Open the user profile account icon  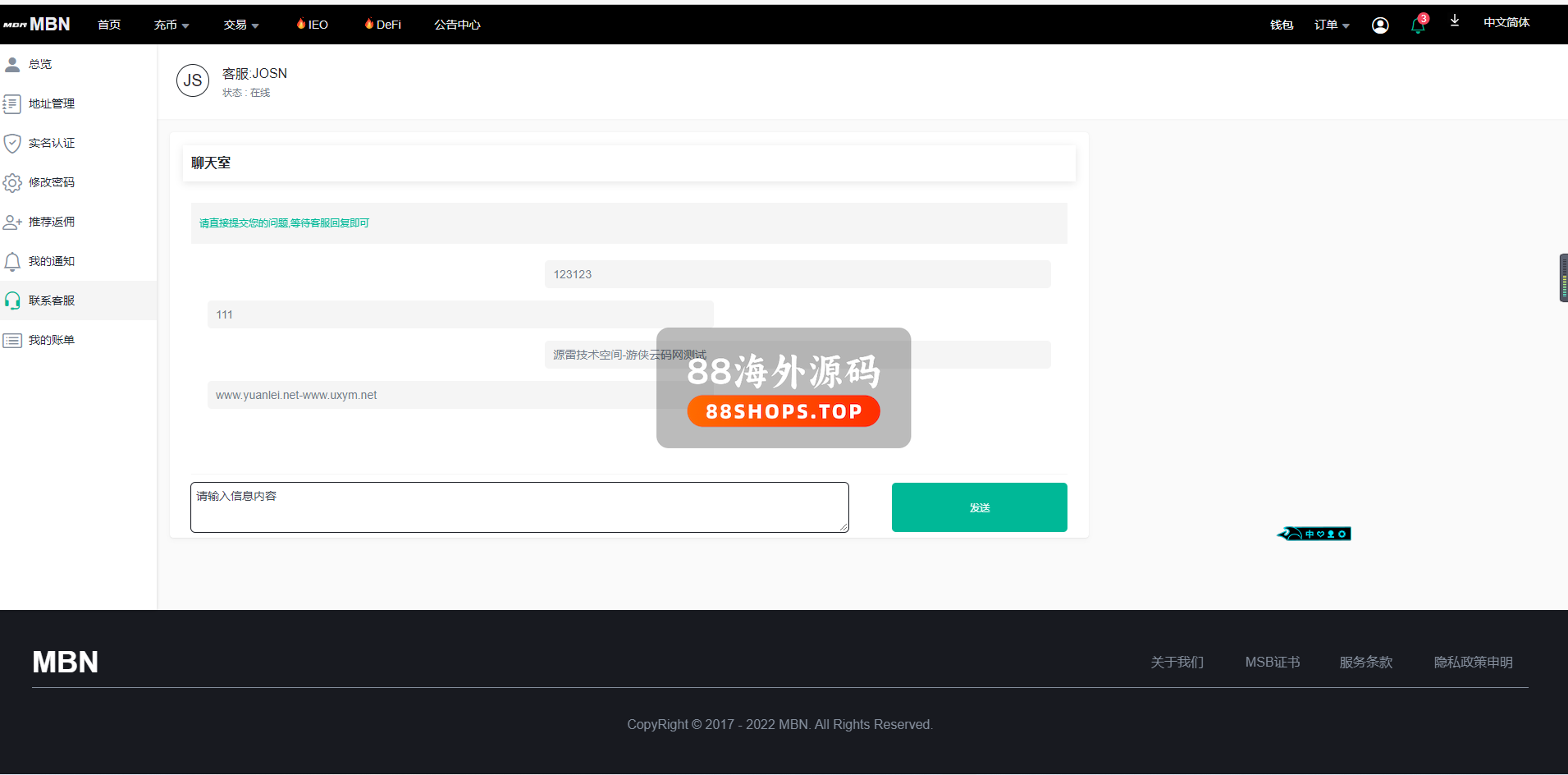point(1380,25)
